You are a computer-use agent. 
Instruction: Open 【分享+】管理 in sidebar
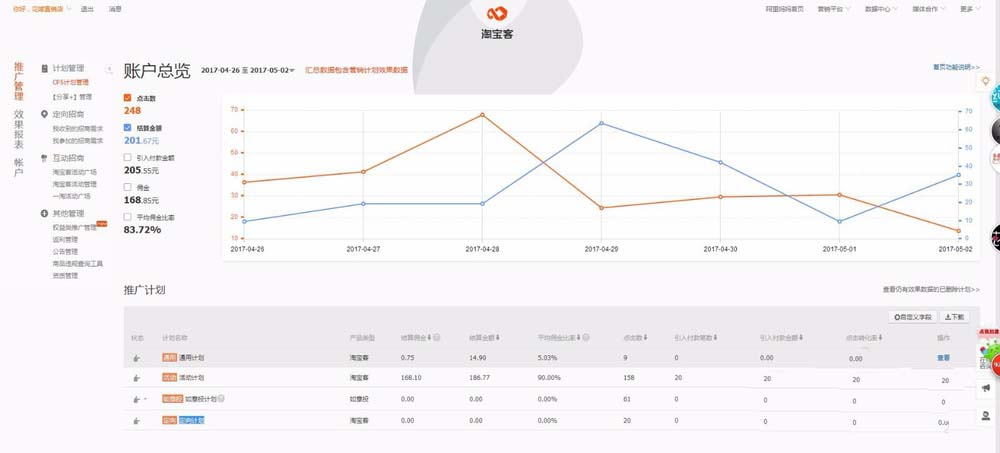click(72, 97)
